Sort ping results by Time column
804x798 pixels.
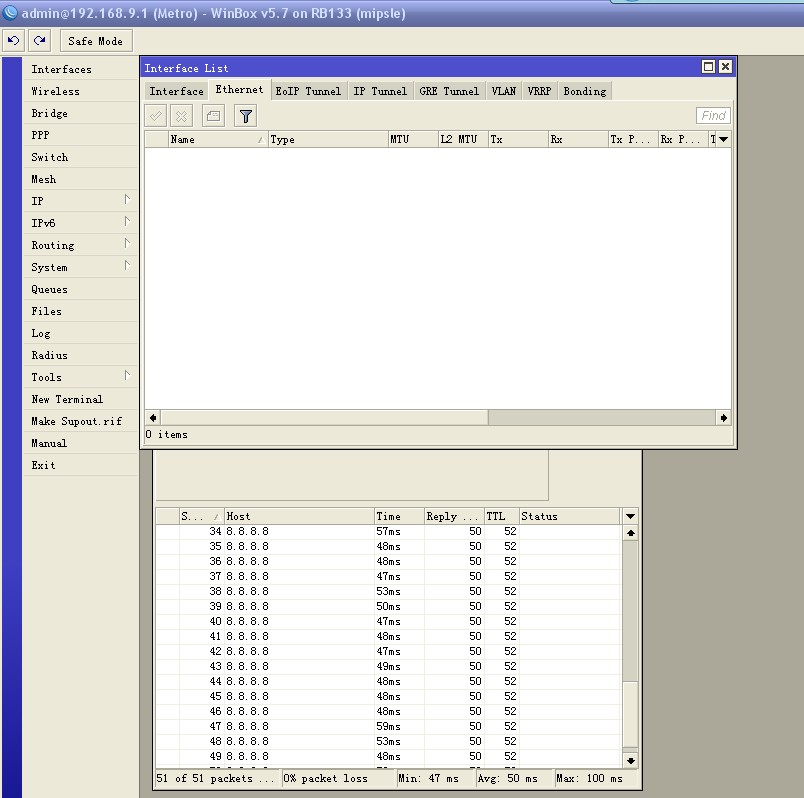coord(399,516)
